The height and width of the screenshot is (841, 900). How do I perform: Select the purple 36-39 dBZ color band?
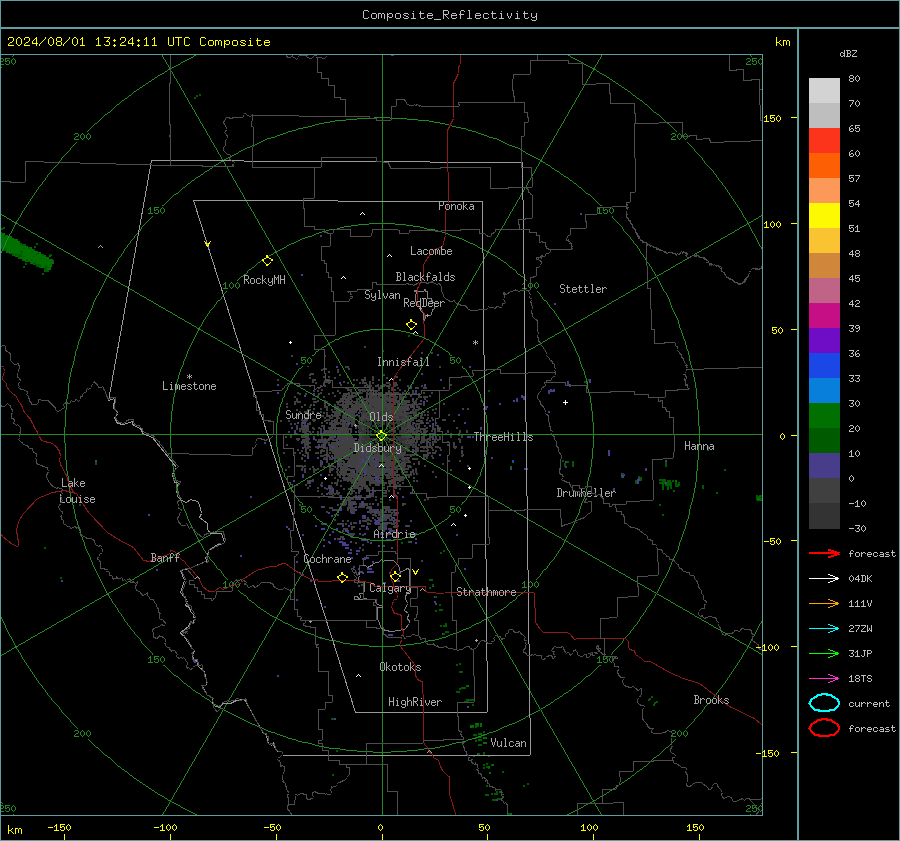tap(824, 340)
